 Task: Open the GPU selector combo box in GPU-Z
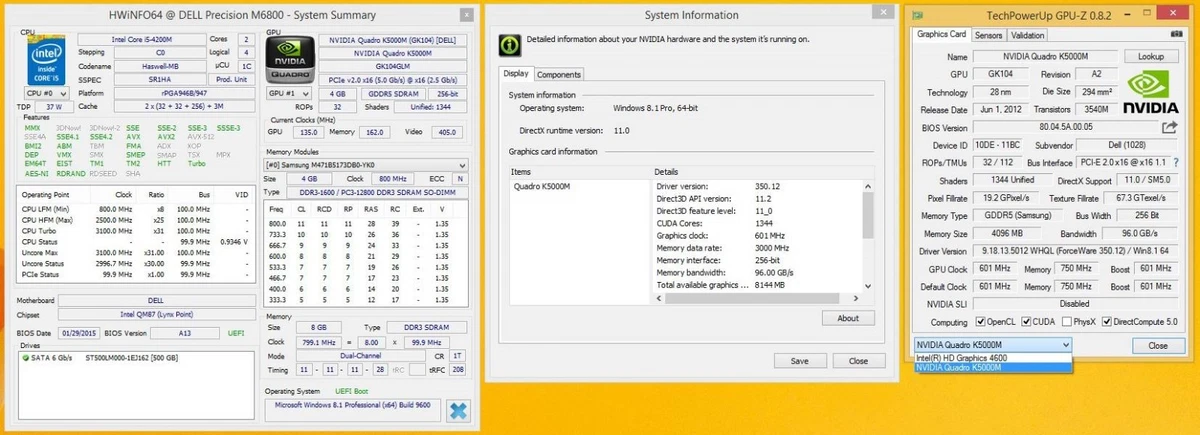point(993,345)
